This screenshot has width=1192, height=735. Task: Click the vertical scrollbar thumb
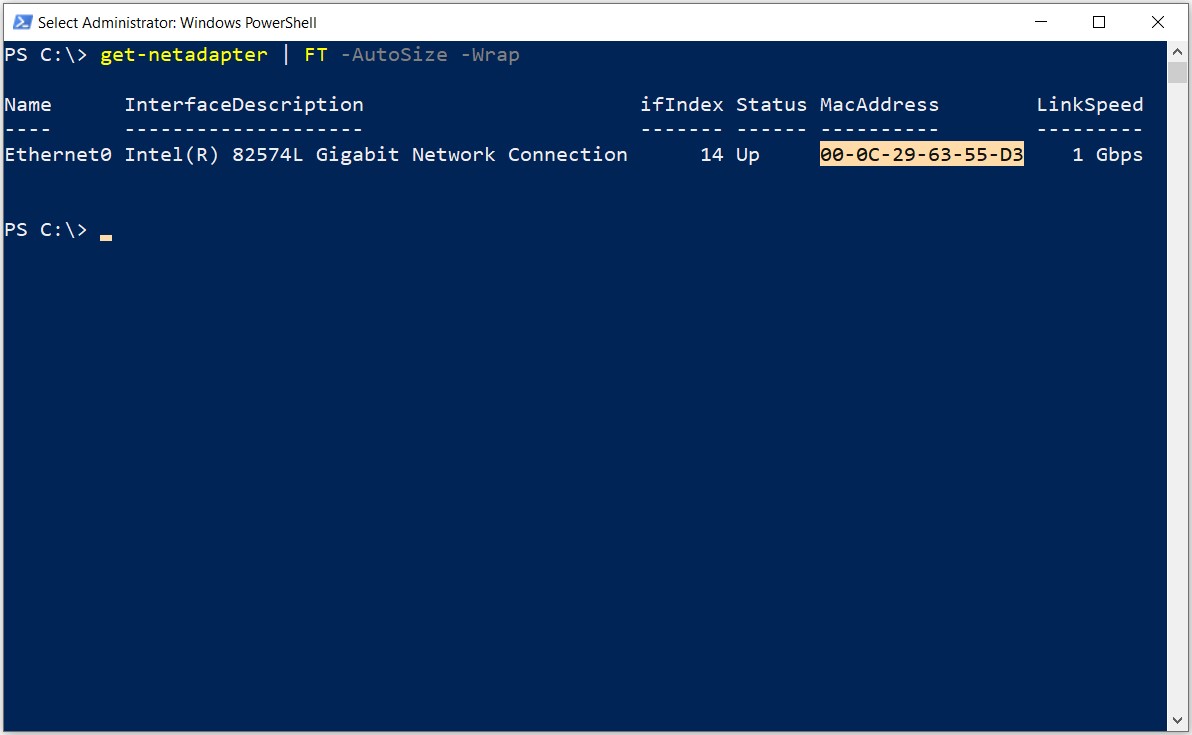[x=1178, y=73]
